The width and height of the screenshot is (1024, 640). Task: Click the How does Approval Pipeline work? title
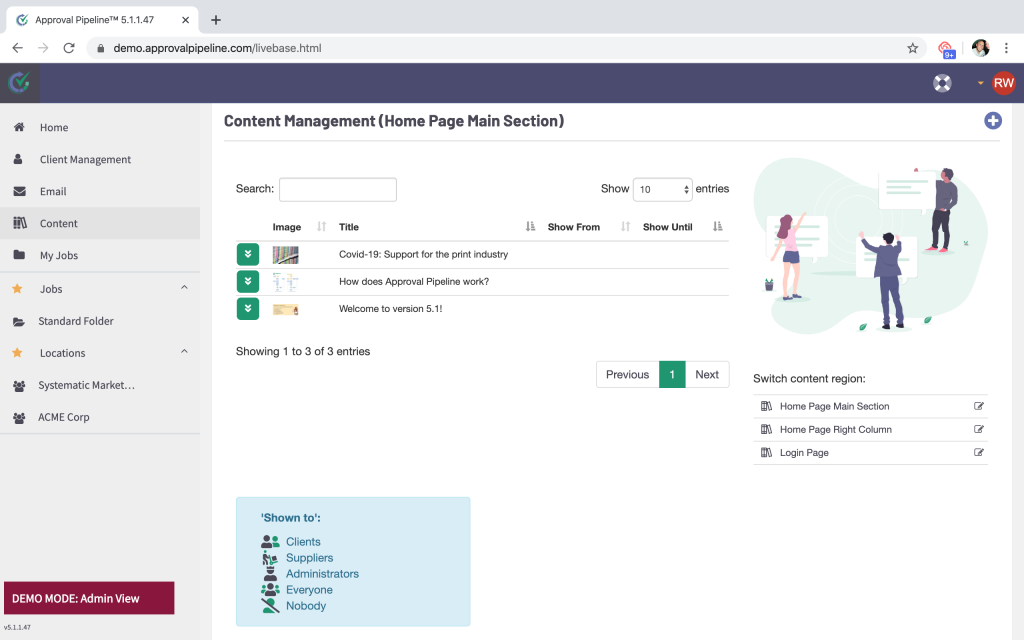[x=413, y=281]
